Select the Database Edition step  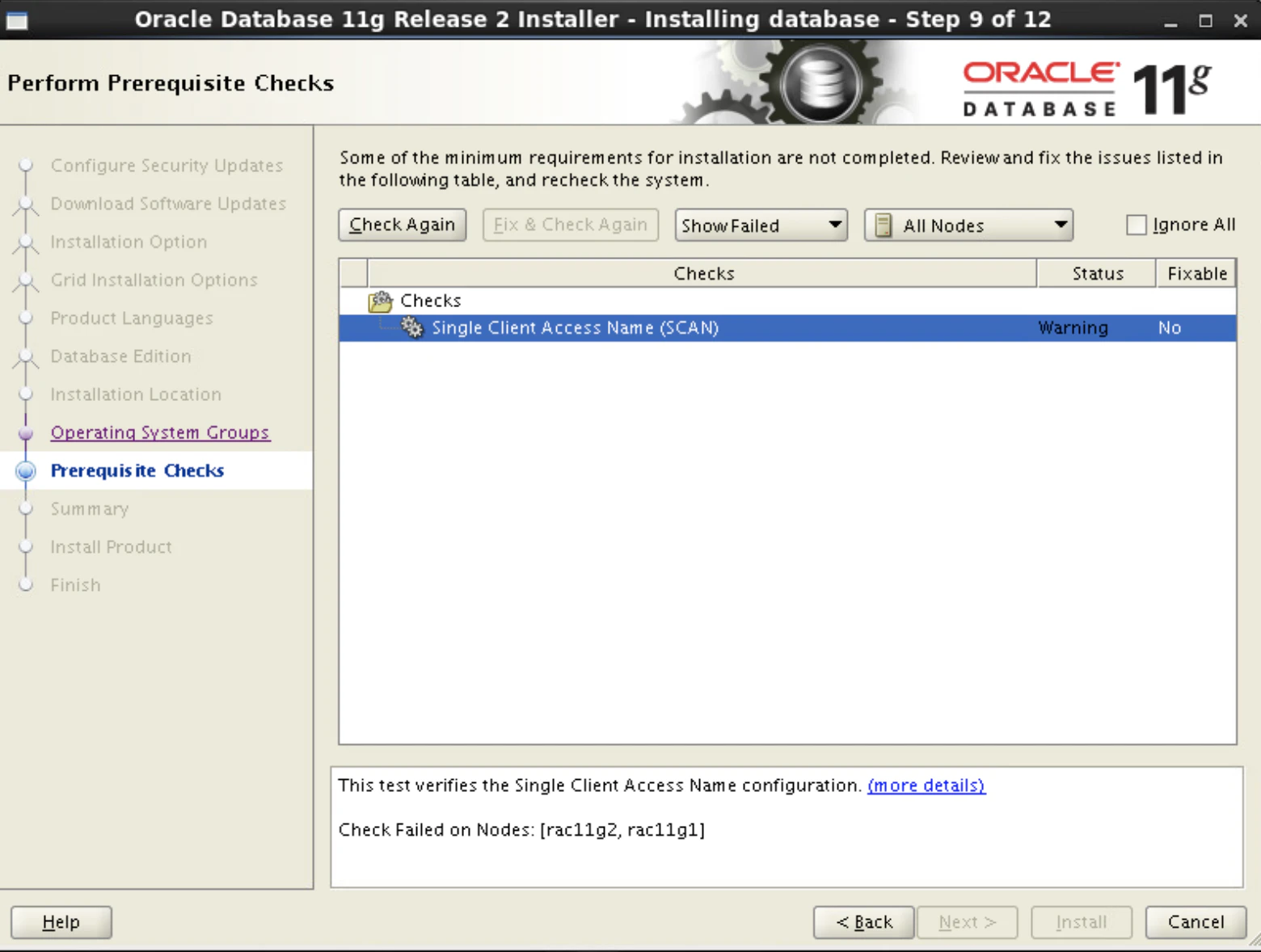click(x=121, y=356)
